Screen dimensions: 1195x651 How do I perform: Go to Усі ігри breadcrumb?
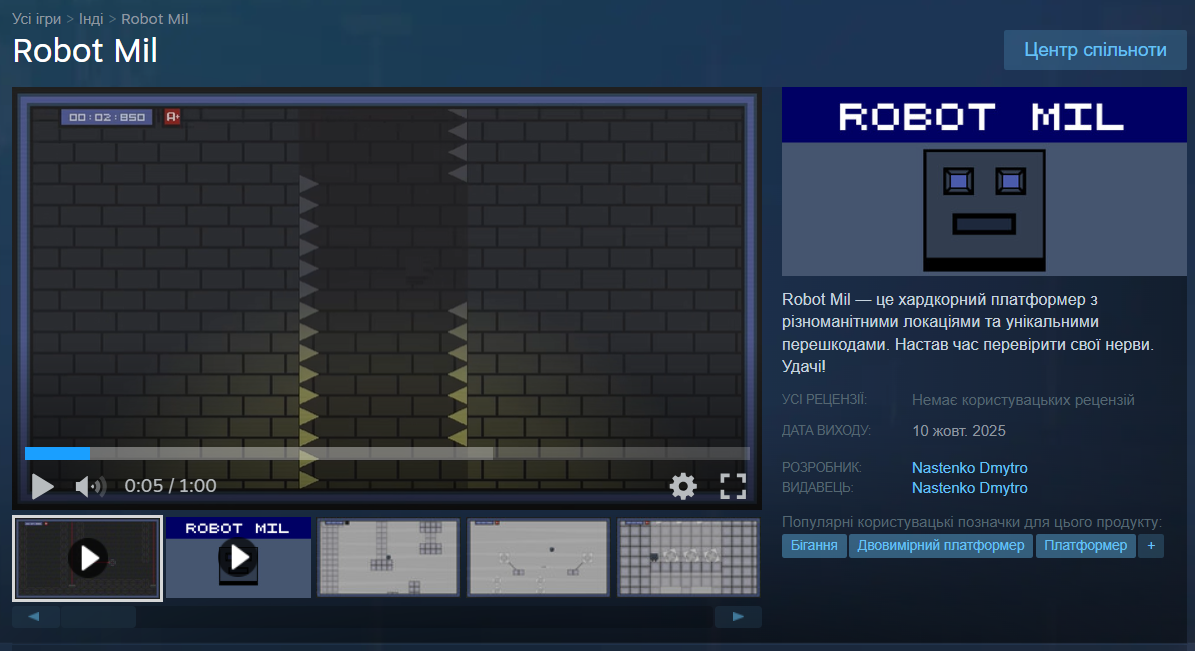(x=36, y=19)
